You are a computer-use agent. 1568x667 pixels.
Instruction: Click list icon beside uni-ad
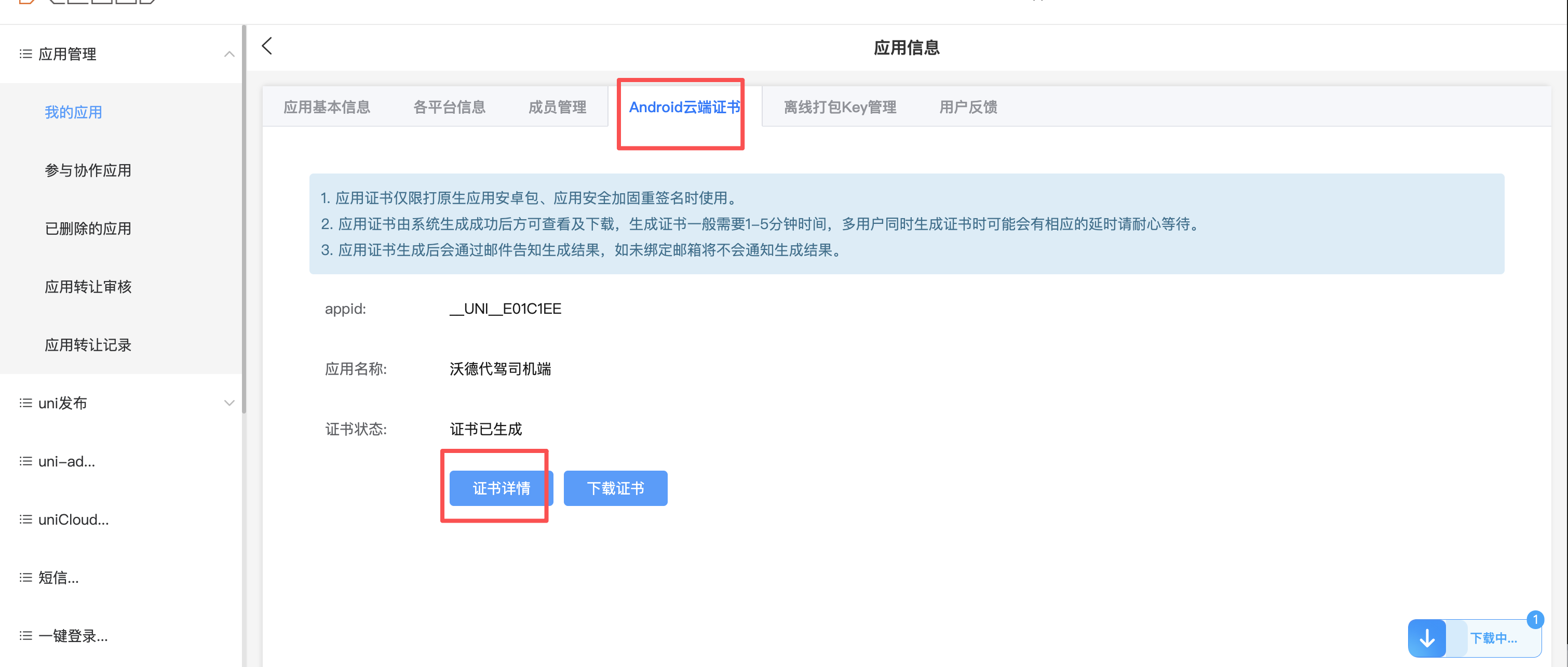[25, 462]
